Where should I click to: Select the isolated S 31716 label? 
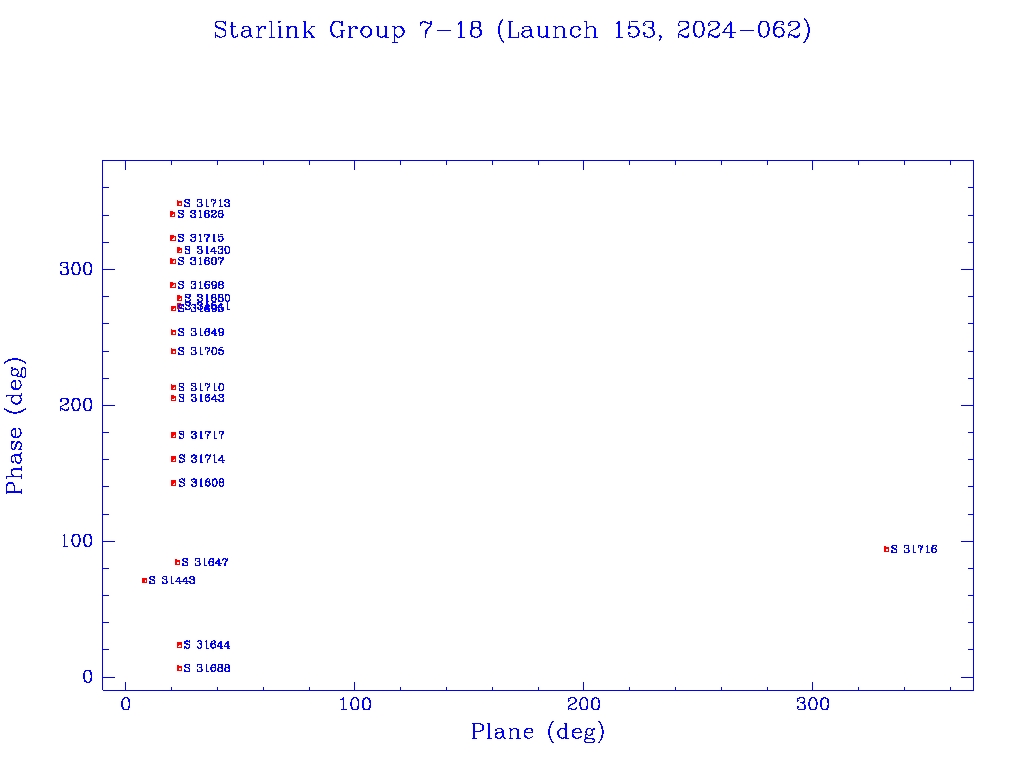point(914,549)
